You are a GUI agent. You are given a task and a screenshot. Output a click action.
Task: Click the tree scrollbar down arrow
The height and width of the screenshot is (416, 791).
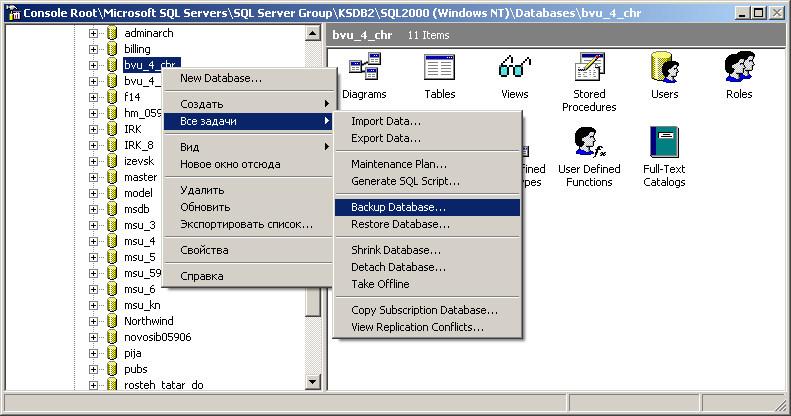click(x=313, y=382)
